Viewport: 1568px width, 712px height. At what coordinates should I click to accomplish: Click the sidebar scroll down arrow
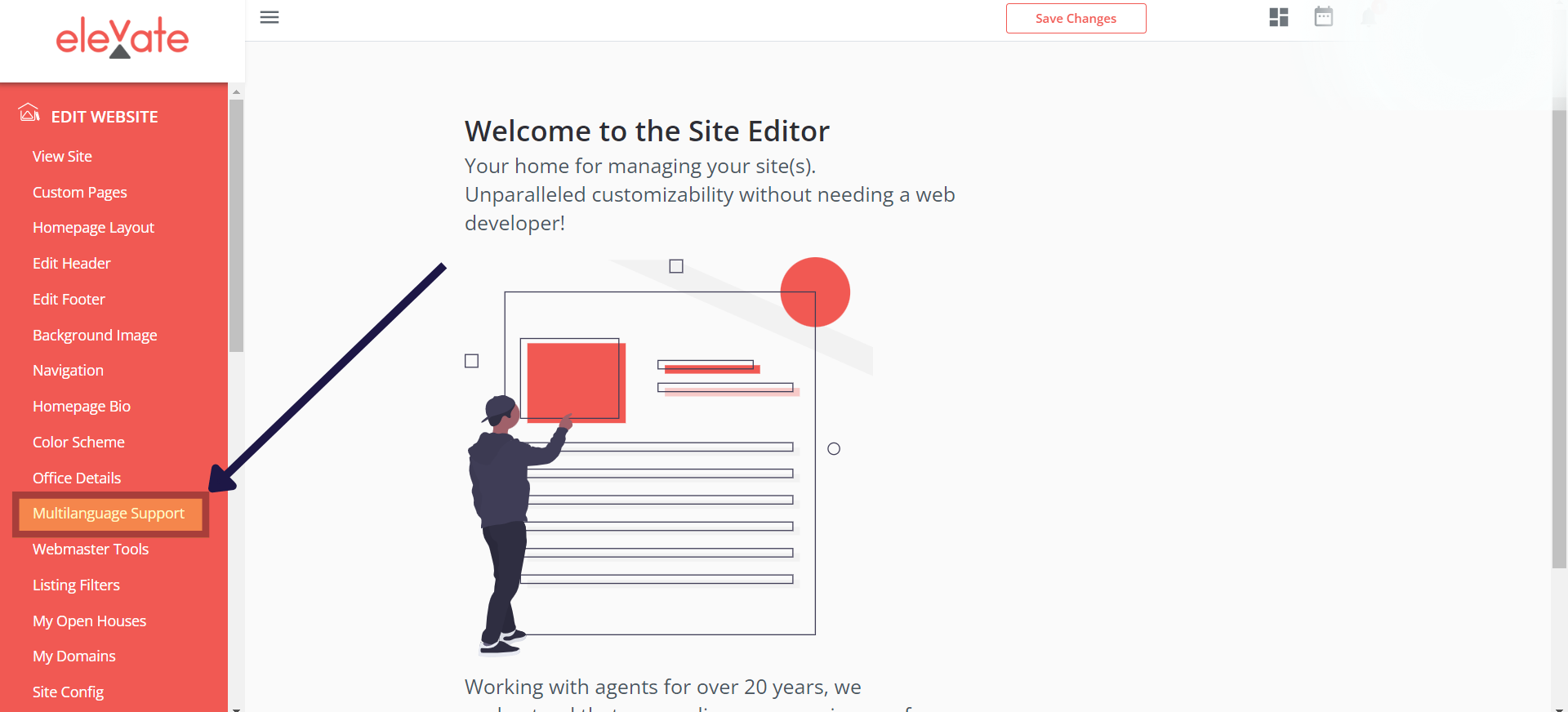(x=236, y=708)
